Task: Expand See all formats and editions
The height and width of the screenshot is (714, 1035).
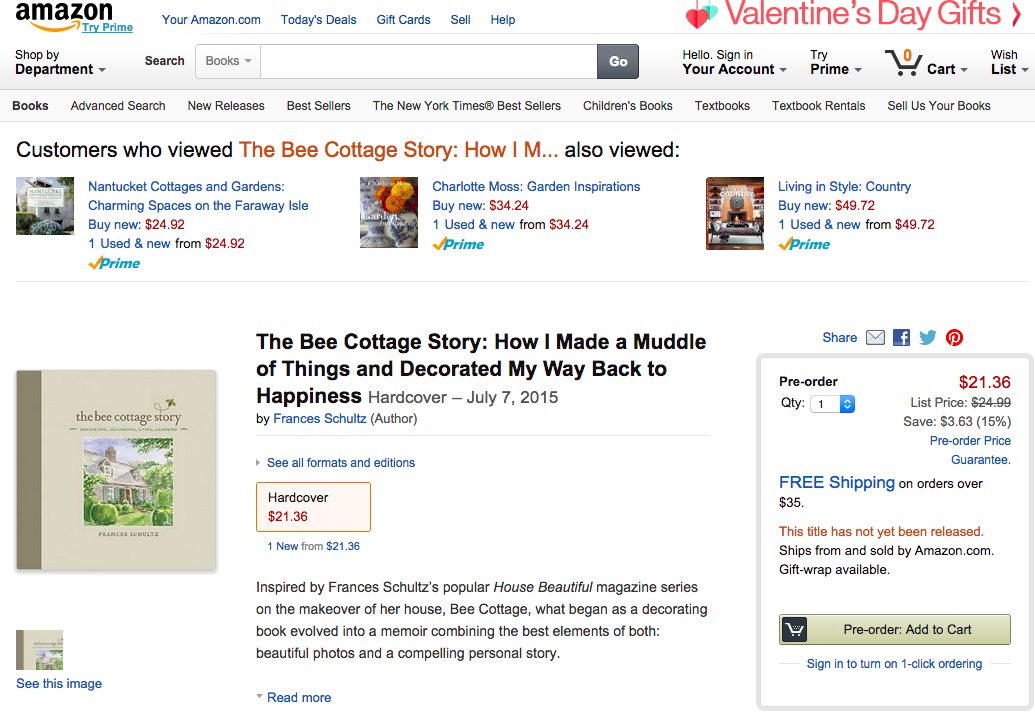Action: [340, 463]
